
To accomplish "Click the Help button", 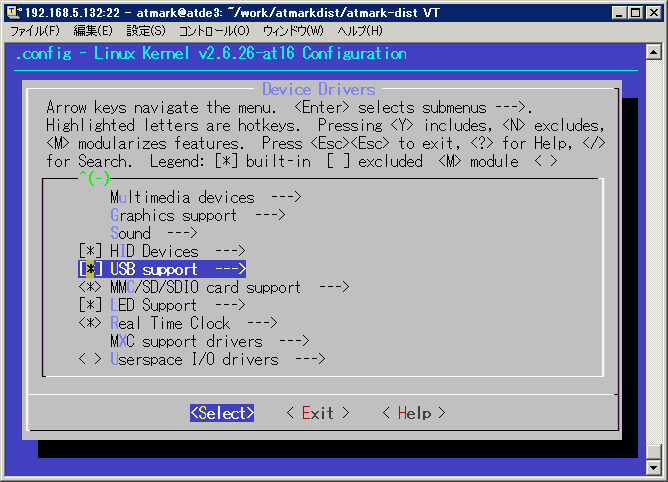I will coord(414,413).
